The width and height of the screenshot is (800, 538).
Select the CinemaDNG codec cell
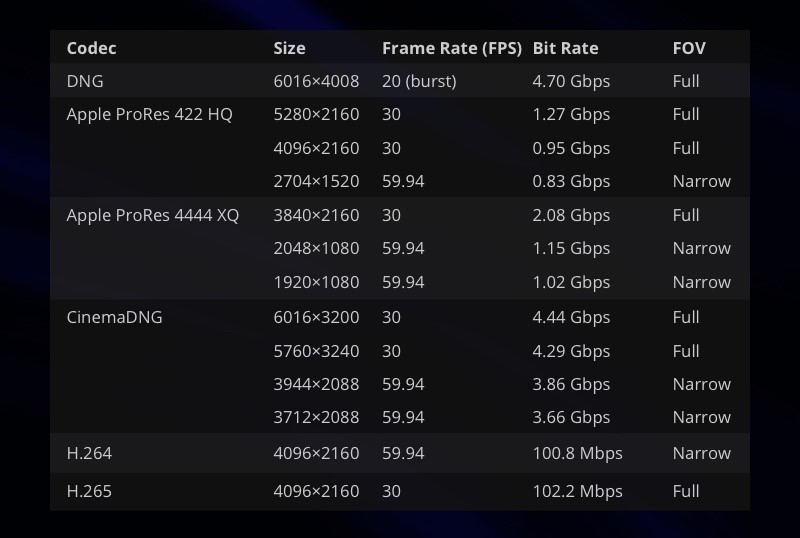pyautogui.click(x=114, y=317)
